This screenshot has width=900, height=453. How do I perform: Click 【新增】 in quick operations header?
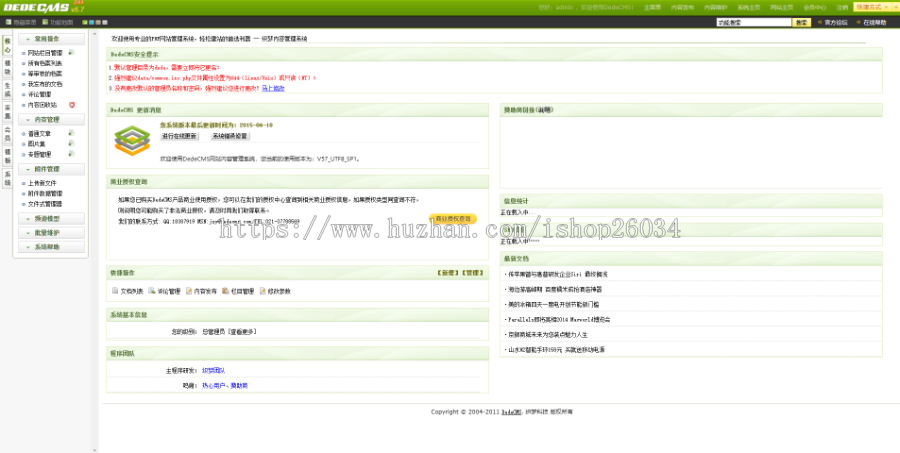point(448,273)
